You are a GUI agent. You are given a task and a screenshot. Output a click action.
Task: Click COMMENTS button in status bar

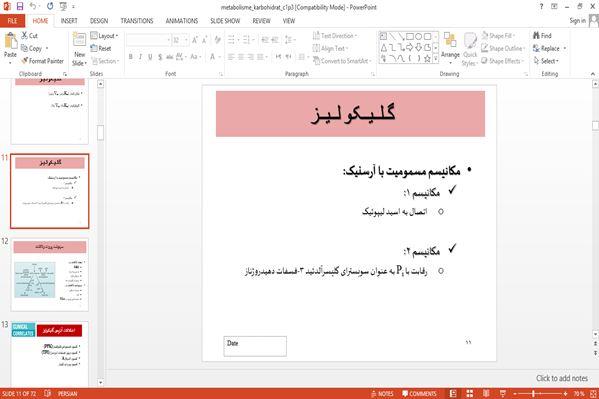(x=419, y=394)
